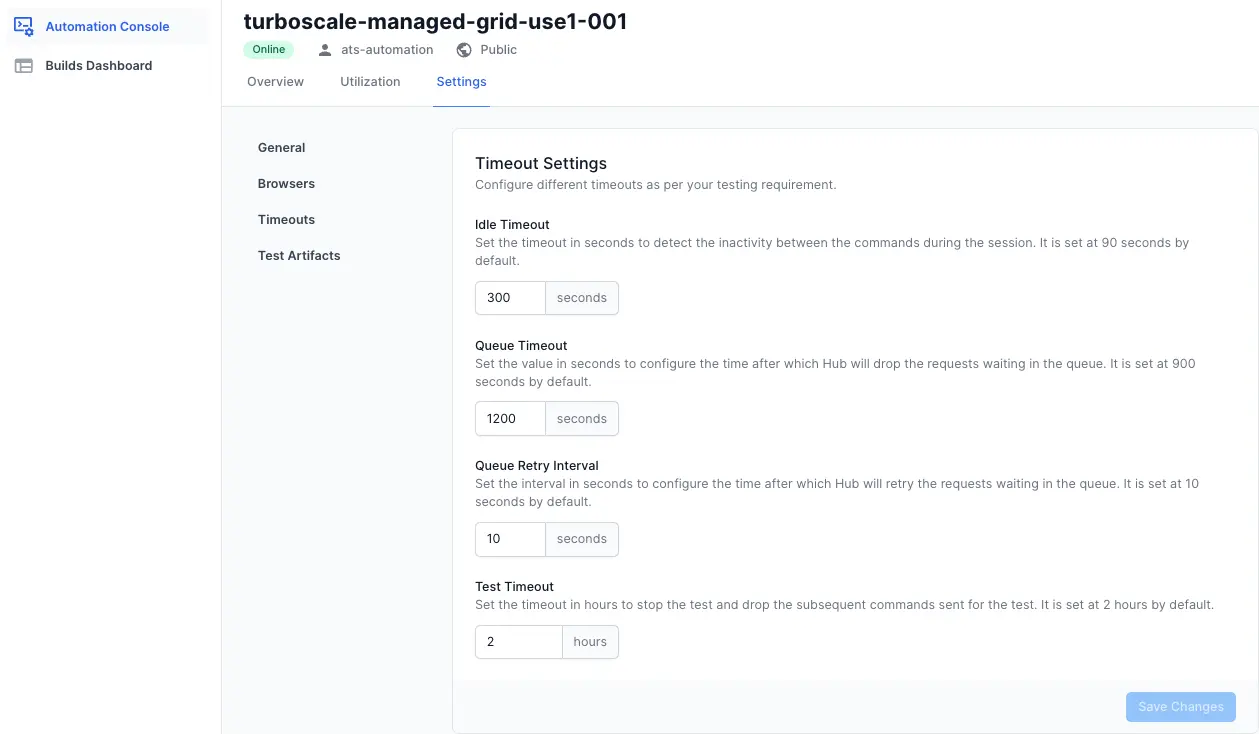This screenshot has width=1259, height=734.
Task: Click the Automation Console terminal icon
Action: pyautogui.click(x=22, y=26)
